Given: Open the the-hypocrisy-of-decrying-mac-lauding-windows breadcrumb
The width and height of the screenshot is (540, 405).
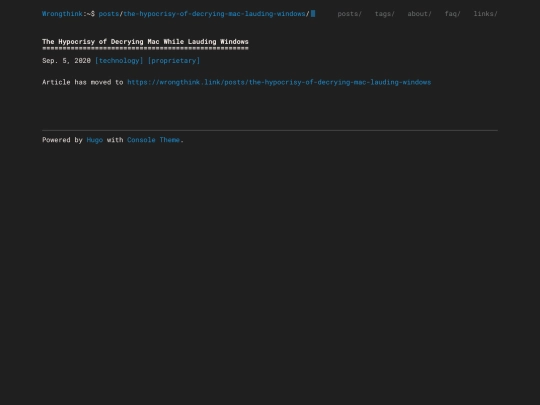Looking at the screenshot, I should click(x=214, y=14).
